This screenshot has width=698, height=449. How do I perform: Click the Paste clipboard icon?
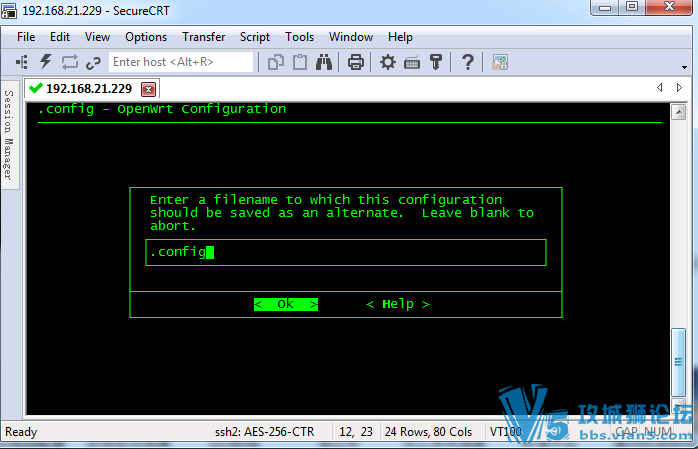pos(300,62)
